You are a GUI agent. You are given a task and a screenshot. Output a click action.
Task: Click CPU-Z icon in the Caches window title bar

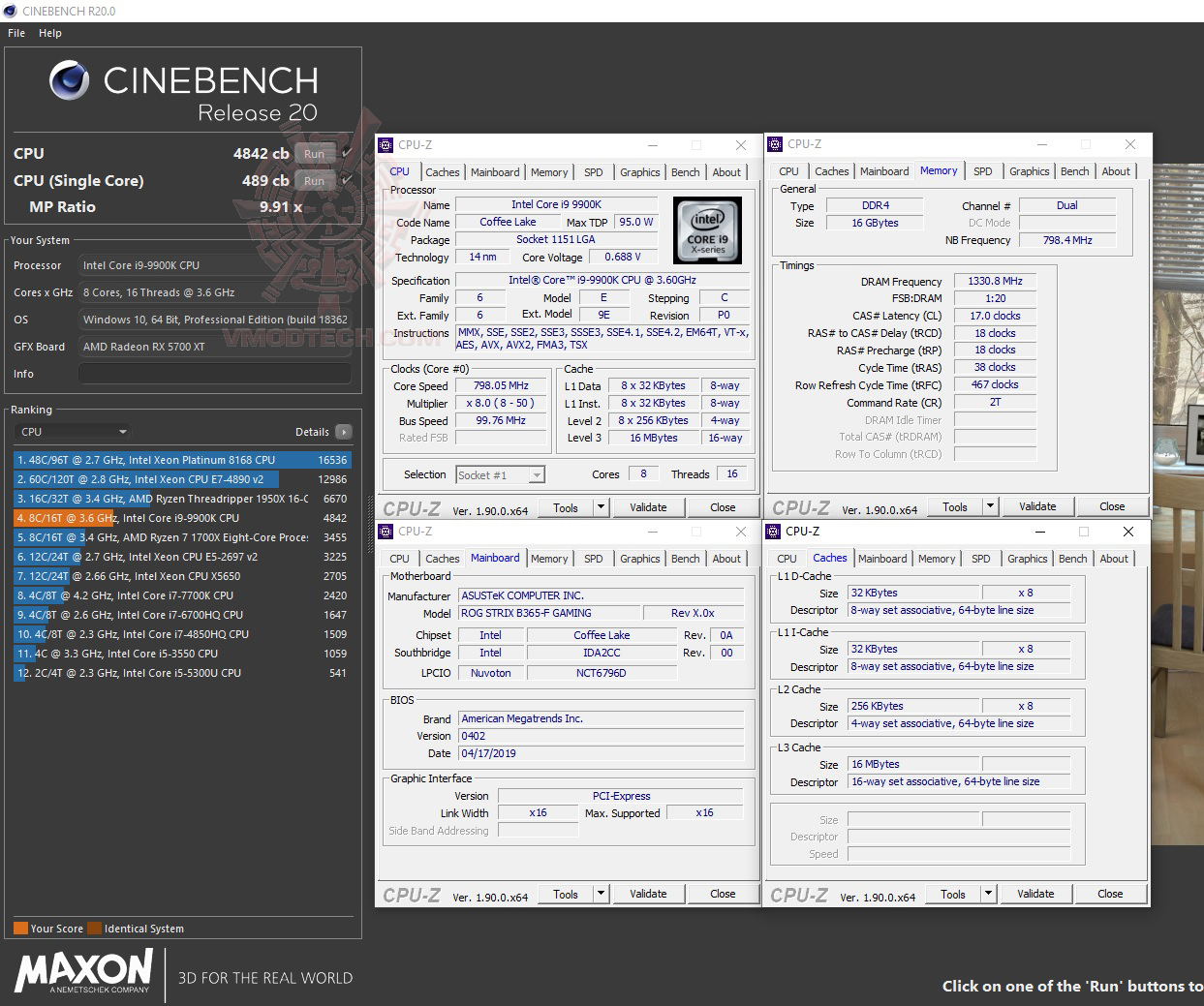click(773, 532)
